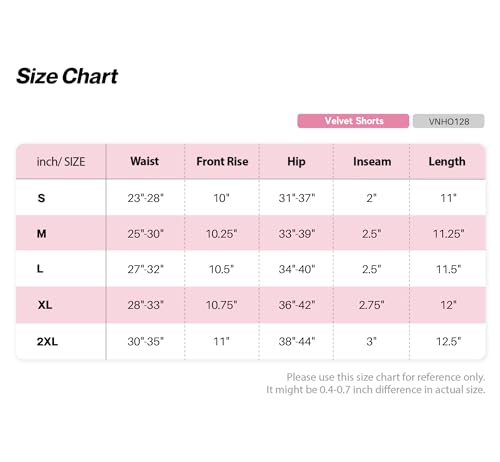Select the M size row label
Image resolution: width=500 pixels, height=462 pixels.
pos(41,234)
